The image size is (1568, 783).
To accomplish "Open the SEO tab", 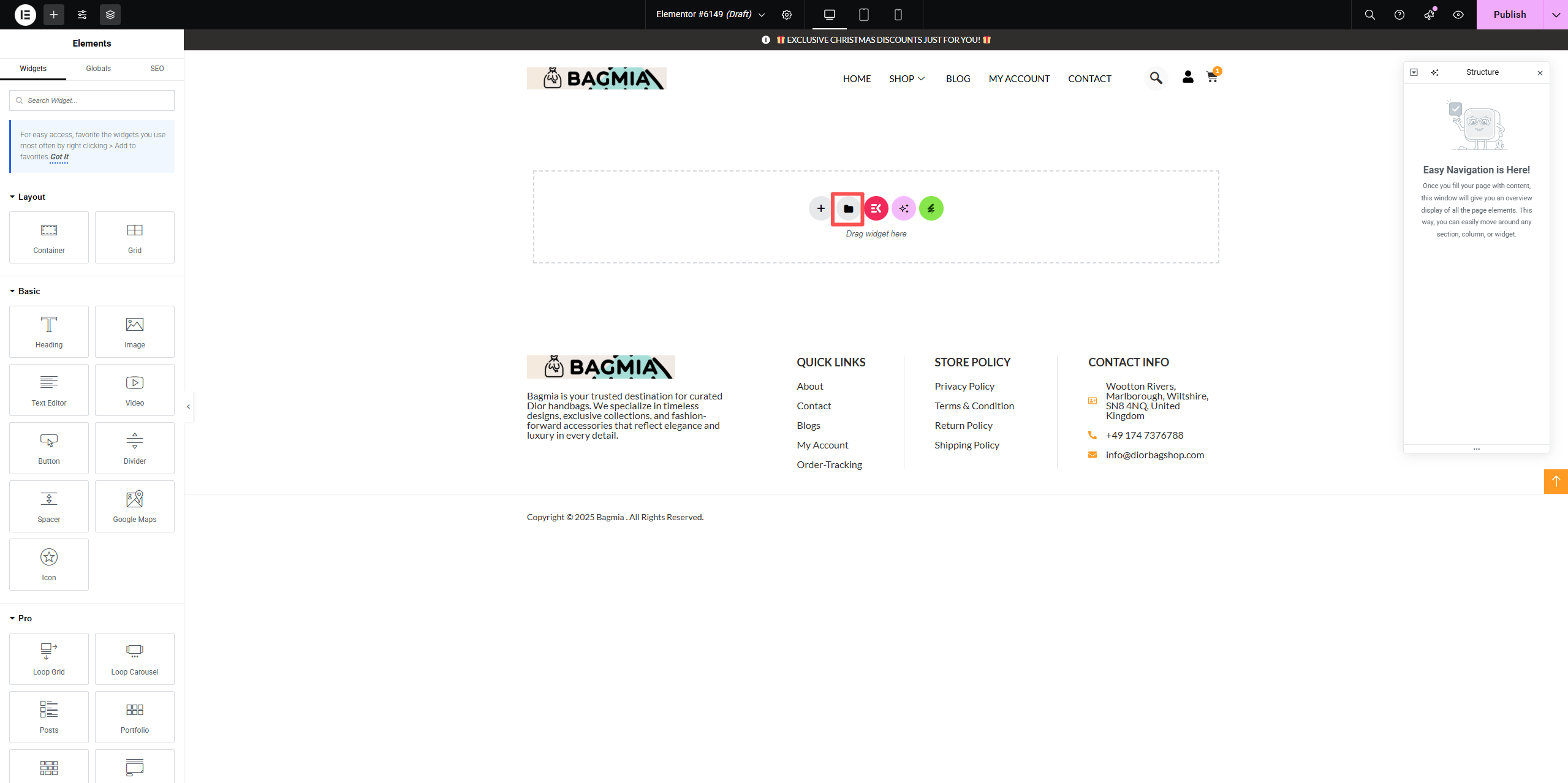I will click(x=156, y=68).
